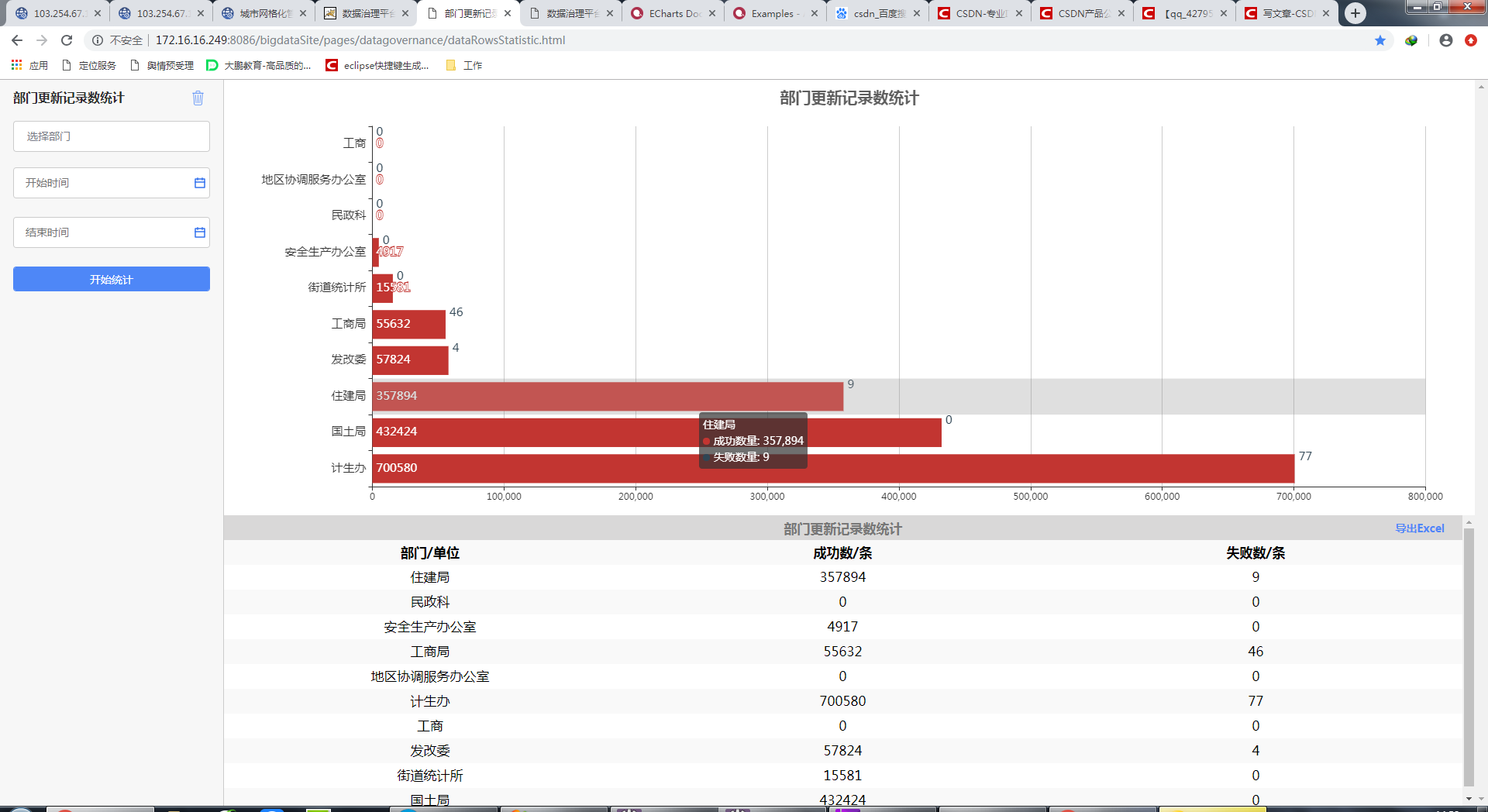Switch to the CSDN-专业 tab
The width and height of the screenshot is (1488, 812).
point(980,13)
